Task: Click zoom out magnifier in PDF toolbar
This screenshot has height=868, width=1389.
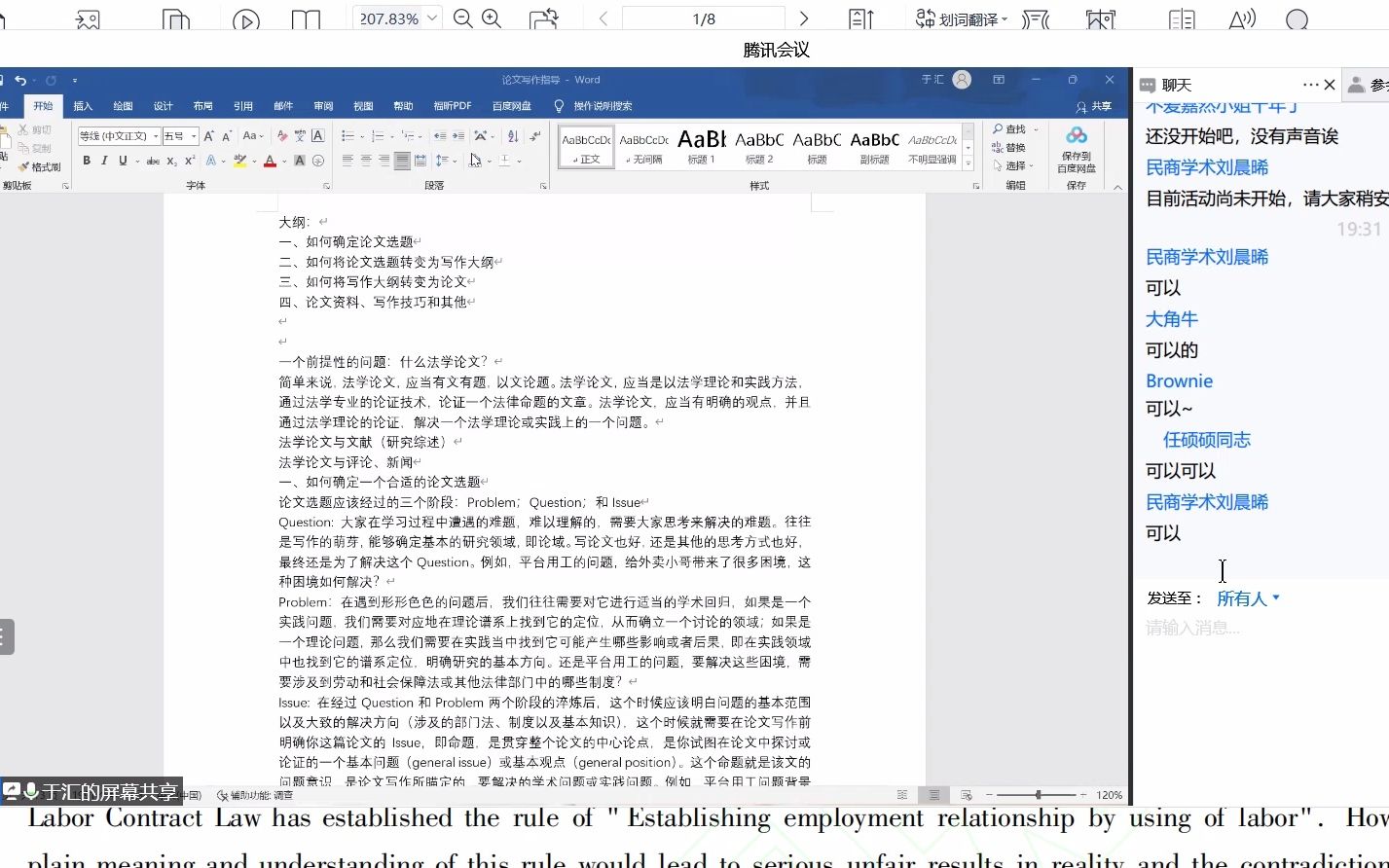Action: coord(463,18)
